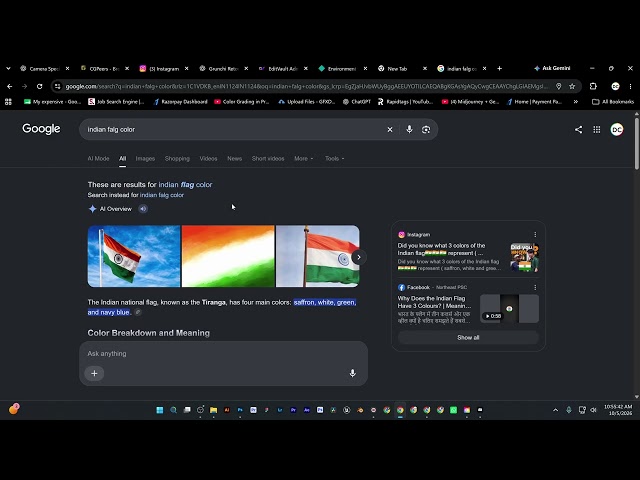Open Ask Gemini in the title bar
This screenshot has width=640, height=480.
(x=552, y=68)
